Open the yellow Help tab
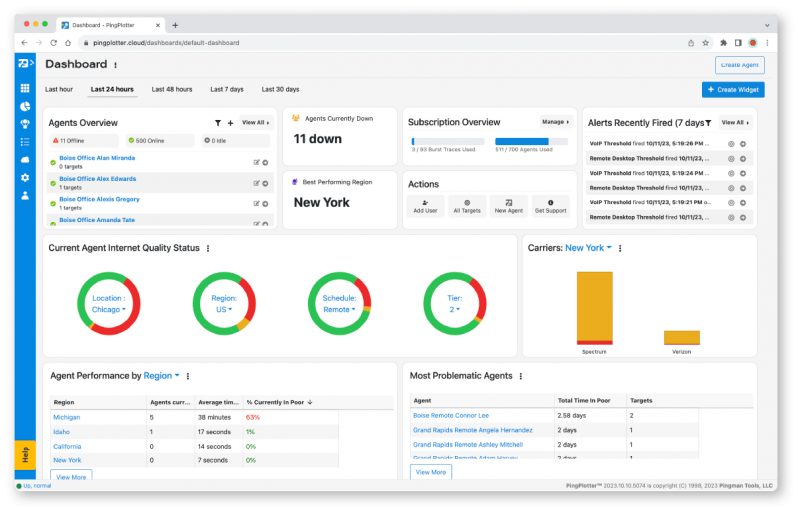Viewport: 800px width, 513px height. pyautogui.click(x=25, y=455)
